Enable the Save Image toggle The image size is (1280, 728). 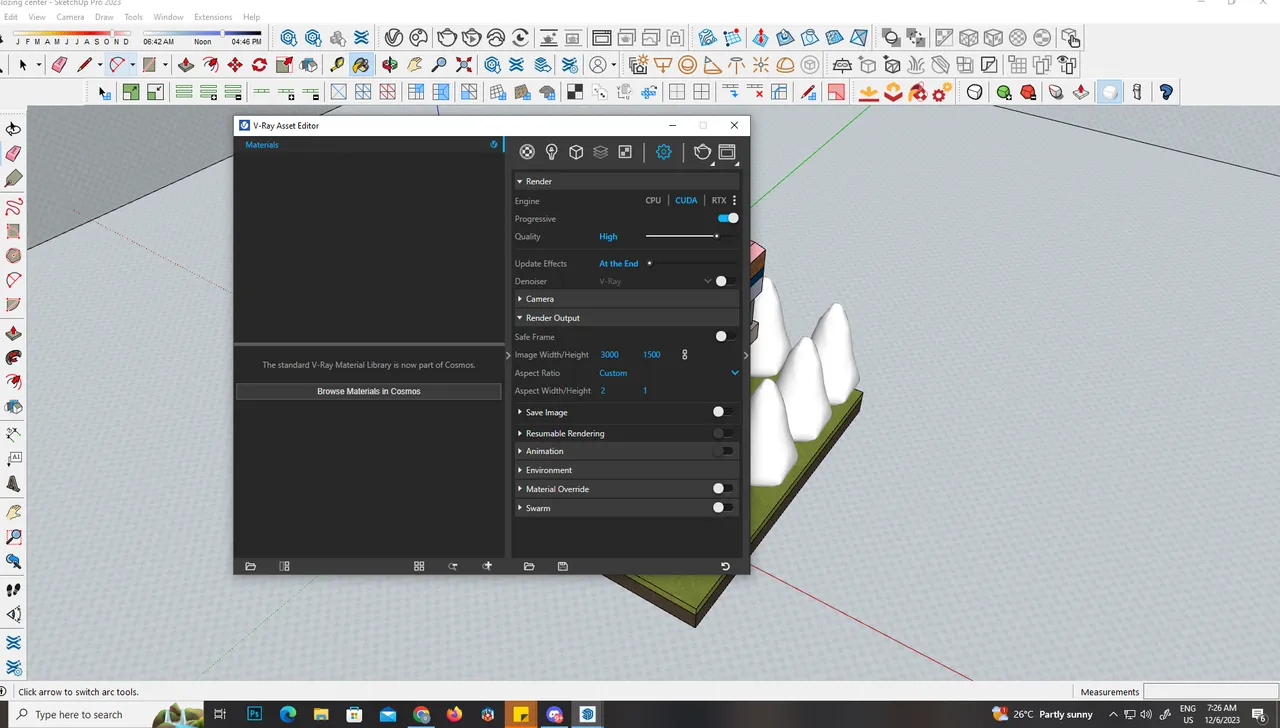pos(723,412)
